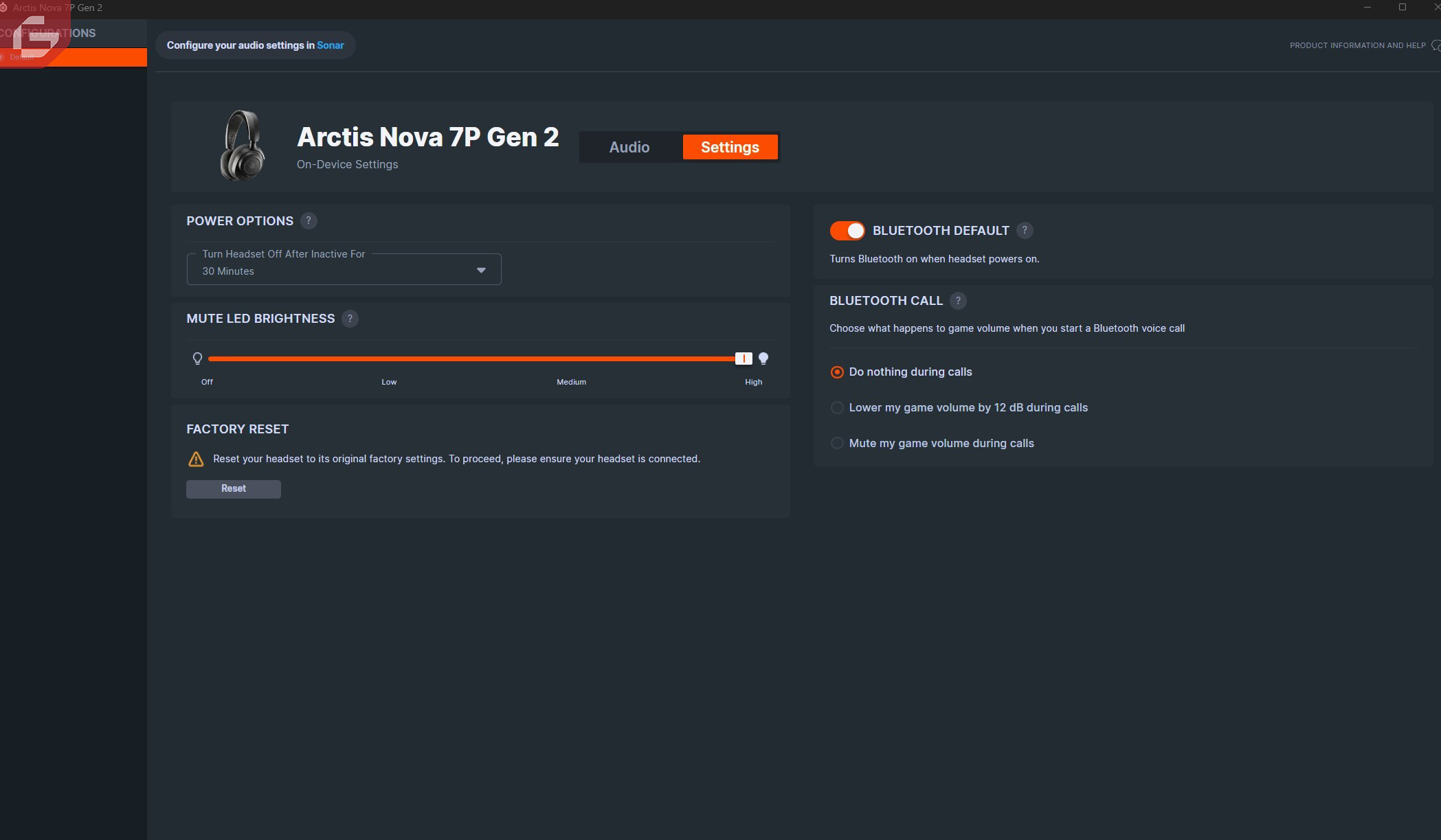Open the Sonar link
The width and height of the screenshot is (1441, 840).
330,45
